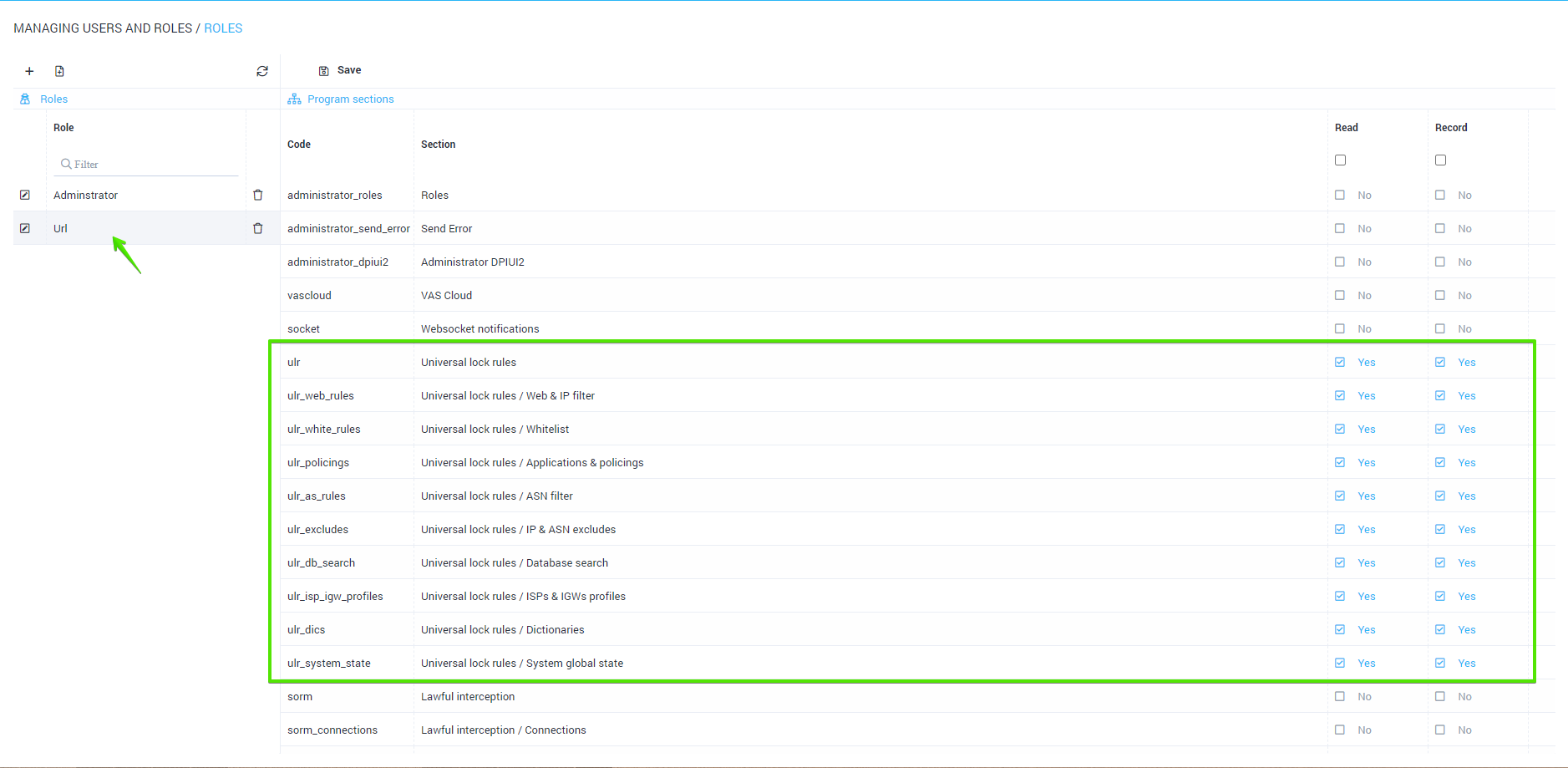Refresh the roles list

(x=262, y=71)
